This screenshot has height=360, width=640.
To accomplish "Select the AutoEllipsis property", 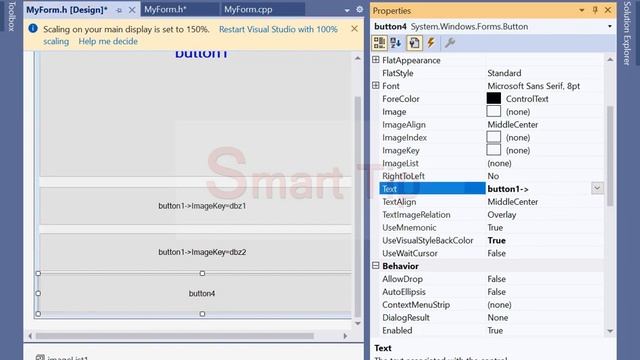I will pyautogui.click(x=490, y=292).
